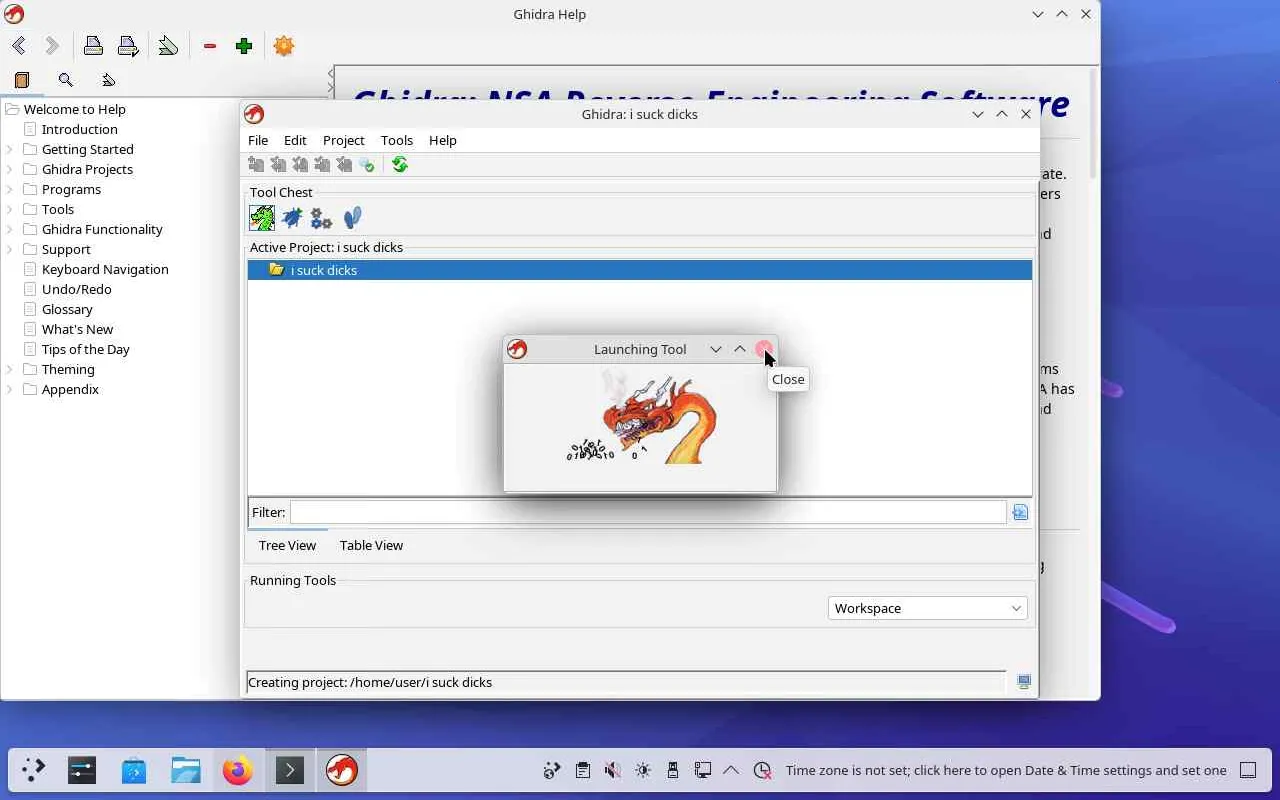
Task: Open the clipboard tray icon
Action: (583, 770)
